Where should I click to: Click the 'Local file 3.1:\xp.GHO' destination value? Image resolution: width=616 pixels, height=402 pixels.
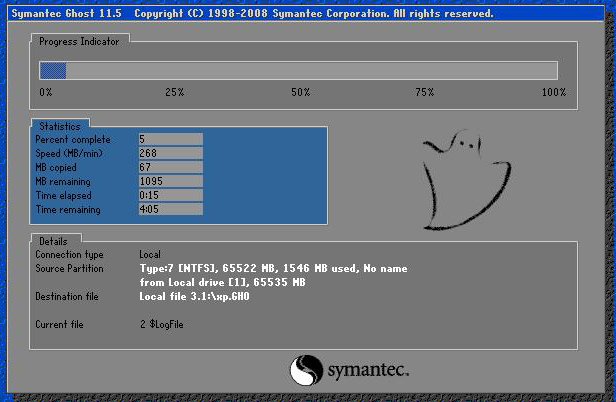194,296
